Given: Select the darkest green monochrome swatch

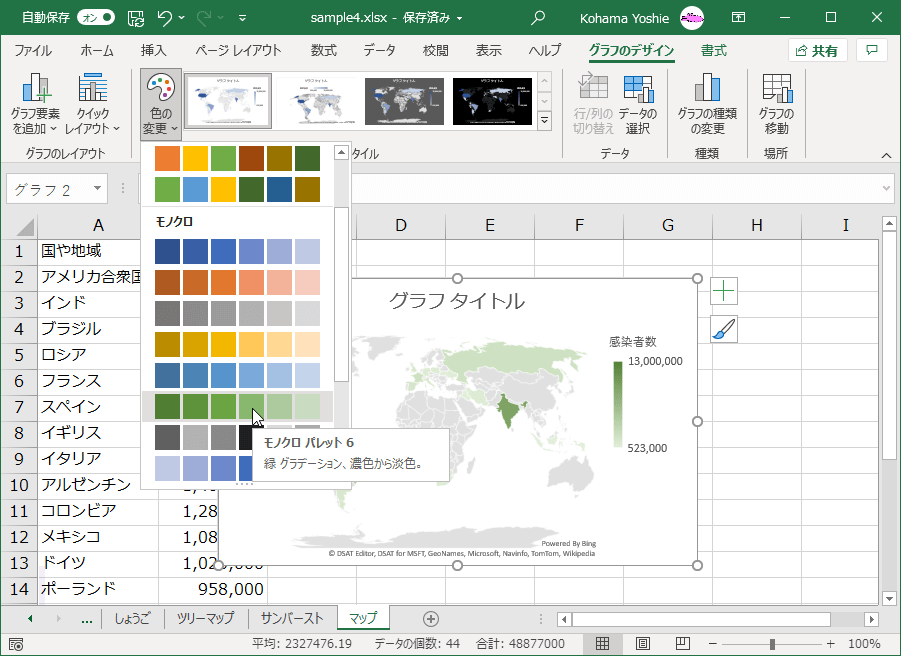Looking at the screenshot, I should 168,406.
